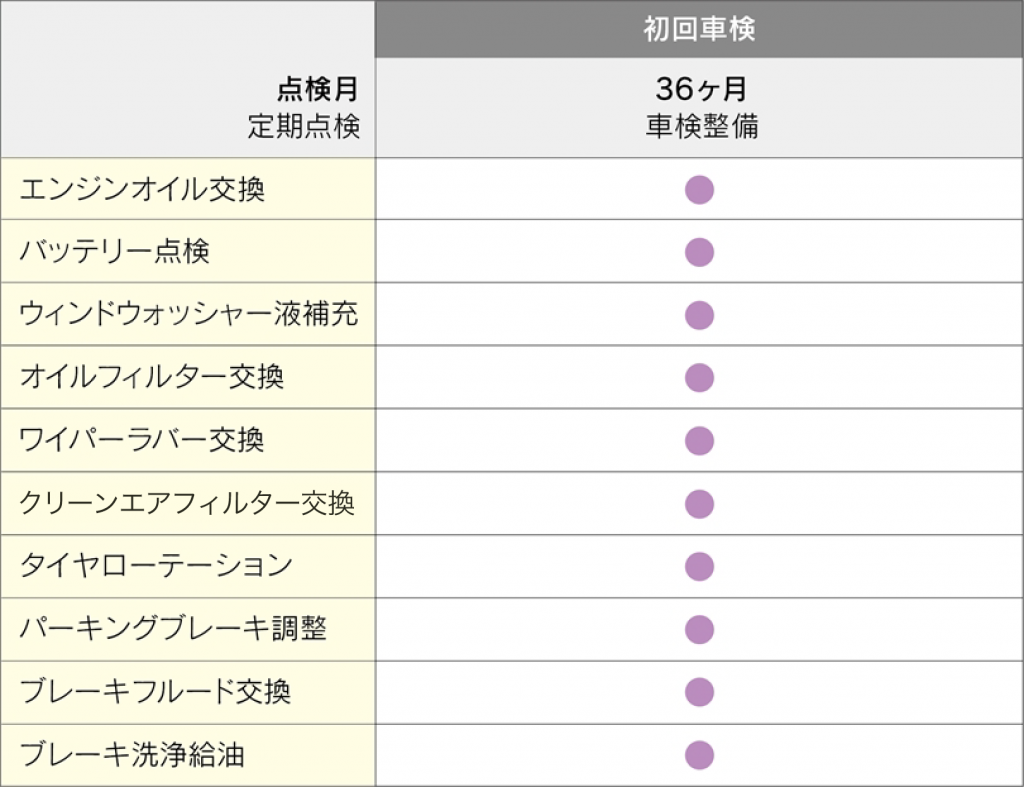The width and height of the screenshot is (1024, 787).
Task: Click the purple dot for エンジンオイル交換
Action: (x=699, y=190)
